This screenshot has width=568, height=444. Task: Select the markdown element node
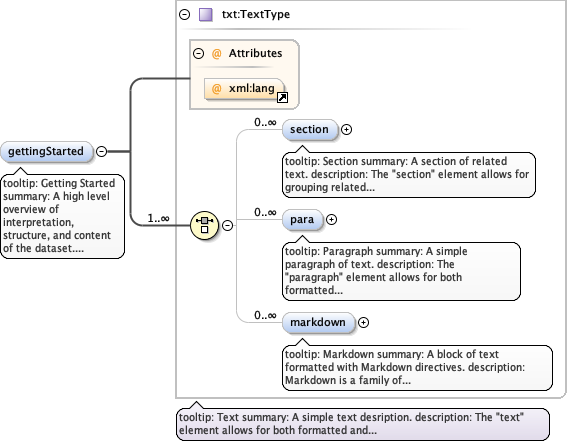(318, 322)
